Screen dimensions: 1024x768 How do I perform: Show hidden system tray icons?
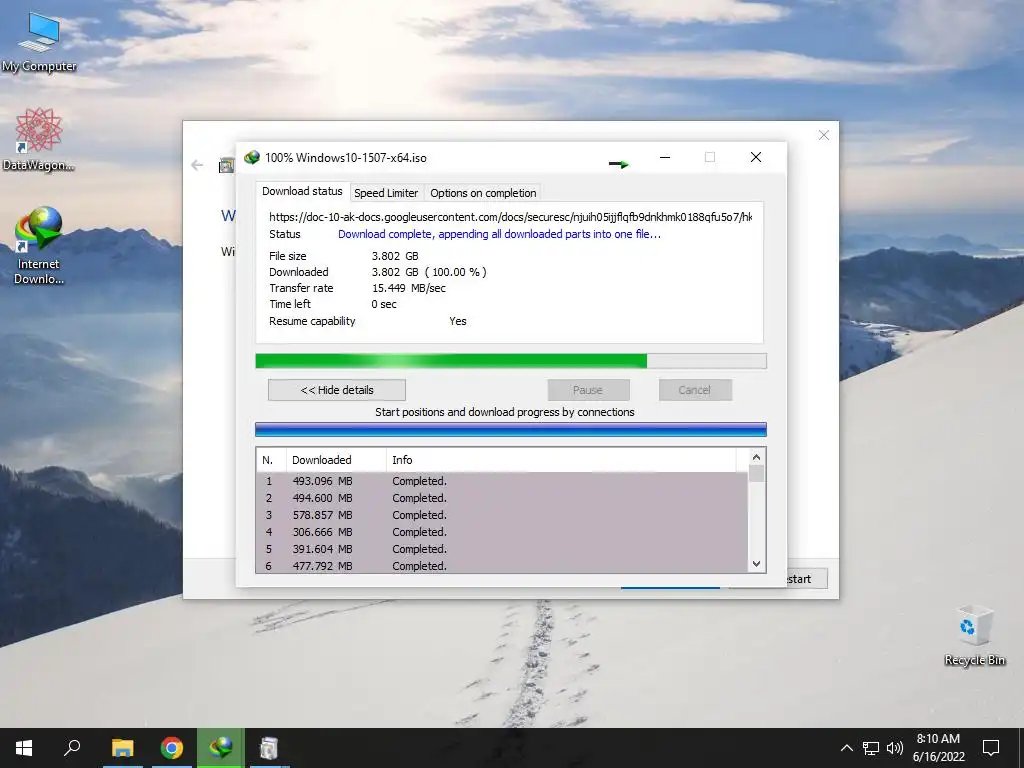coord(846,748)
